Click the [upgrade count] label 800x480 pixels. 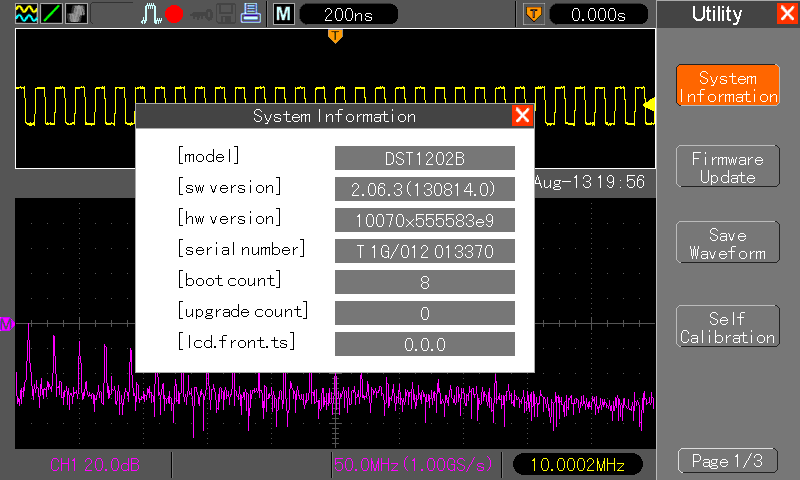(x=243, y=311)
